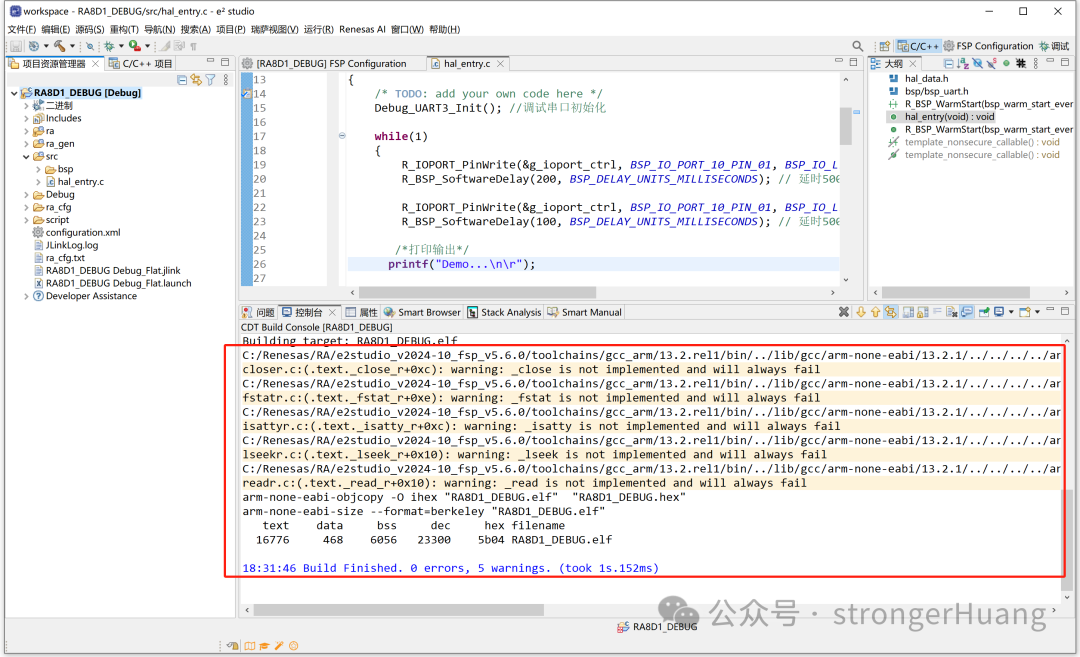1080x657 pixels.
Task: Open Debug bug dropdown arrow
Action: 121,46
